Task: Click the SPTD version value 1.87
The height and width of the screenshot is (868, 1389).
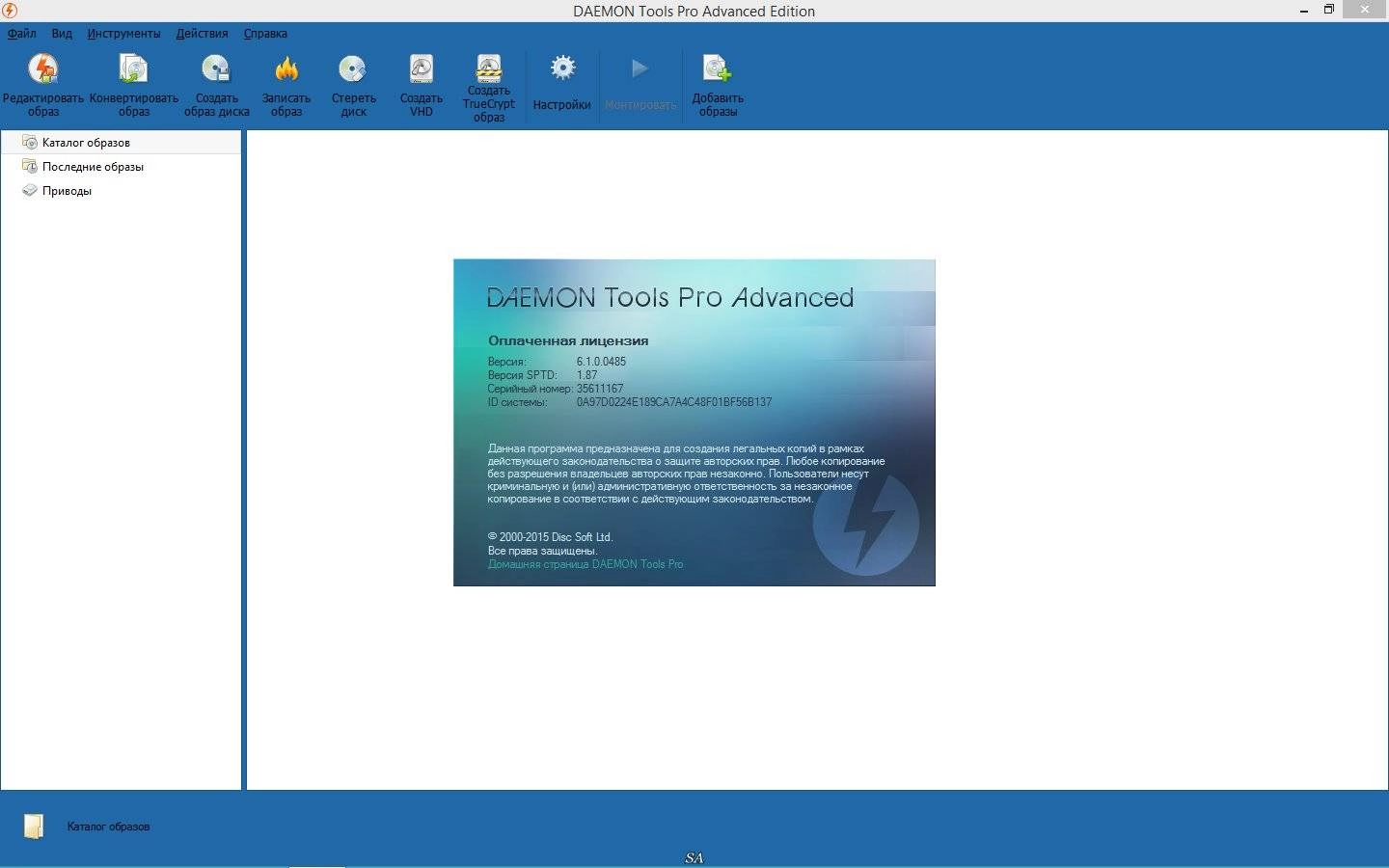Action: point(587,375)
